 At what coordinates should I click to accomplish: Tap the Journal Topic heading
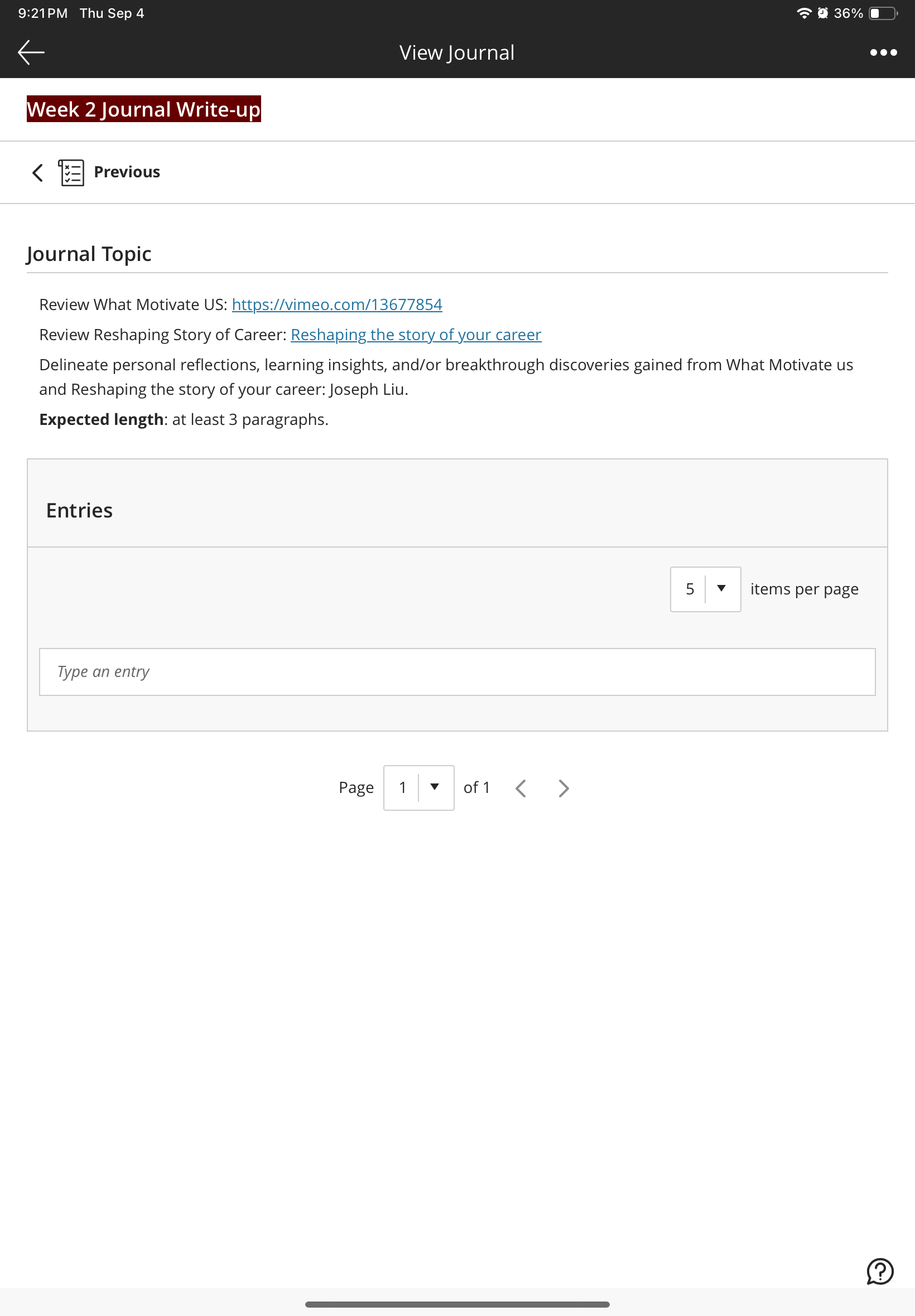coord(89,254)
